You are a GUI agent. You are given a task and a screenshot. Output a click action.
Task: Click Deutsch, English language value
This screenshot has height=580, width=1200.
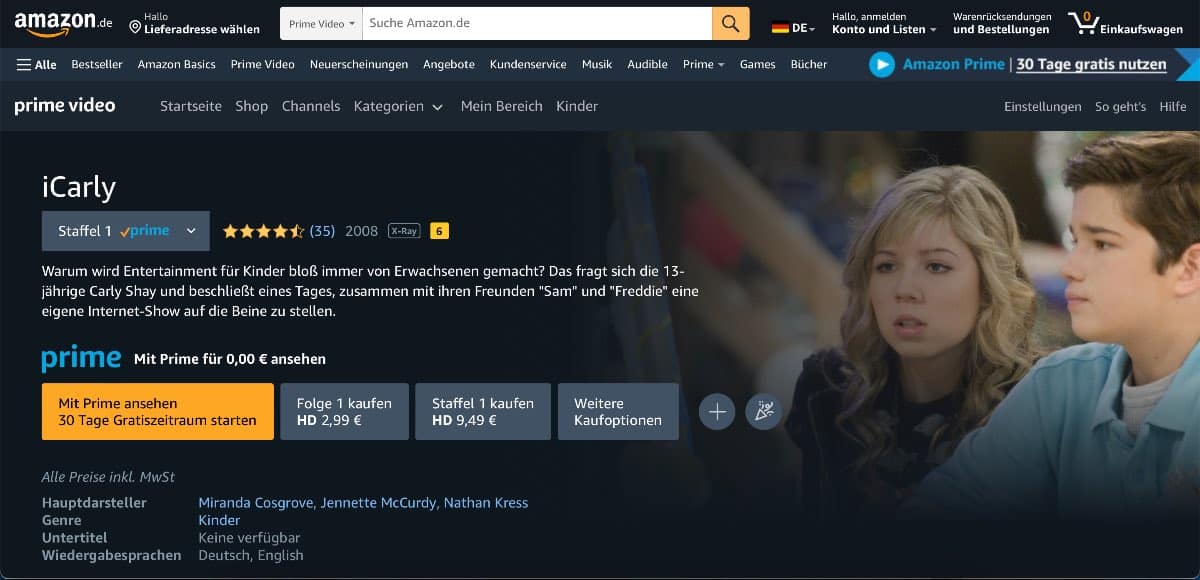(x=250, y=555)
